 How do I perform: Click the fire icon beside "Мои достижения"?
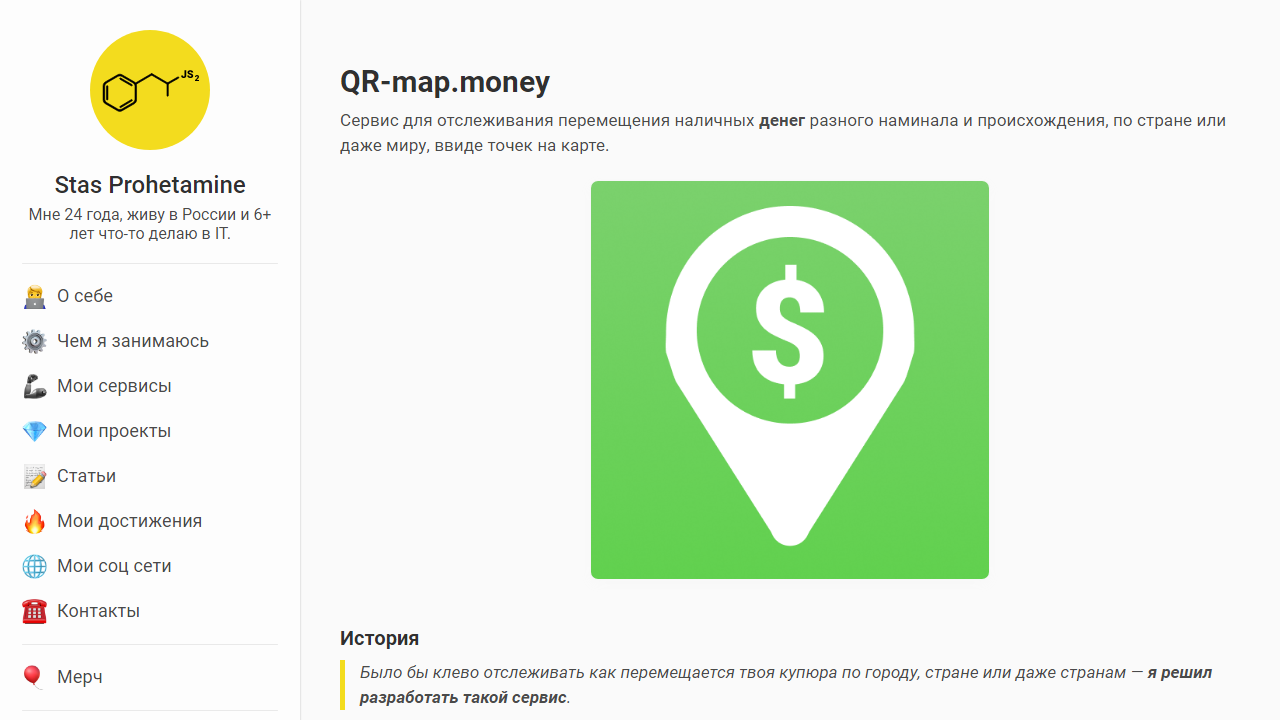click(33, 521)
